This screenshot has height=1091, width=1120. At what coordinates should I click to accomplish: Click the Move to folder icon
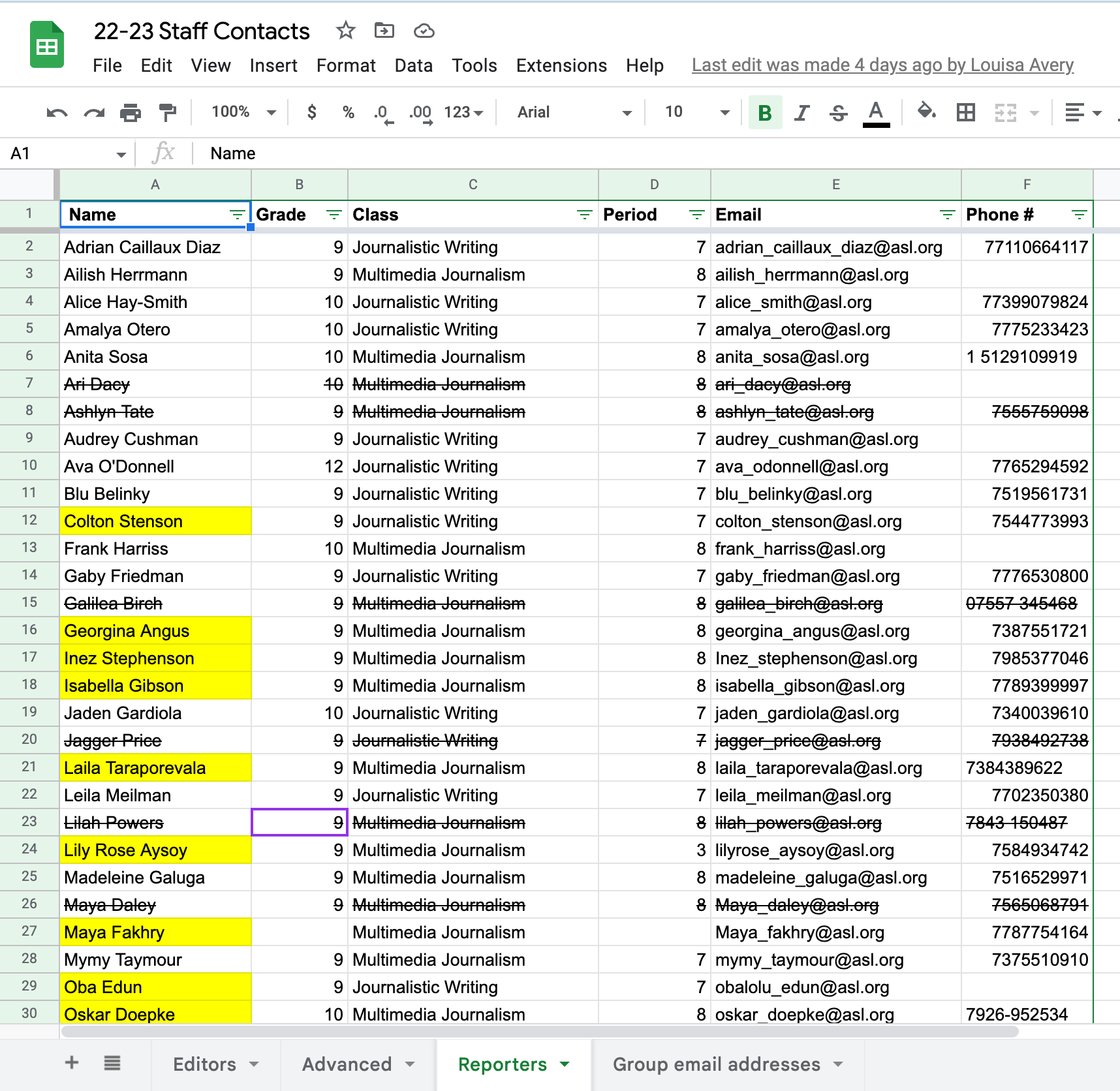coord(384,31)
